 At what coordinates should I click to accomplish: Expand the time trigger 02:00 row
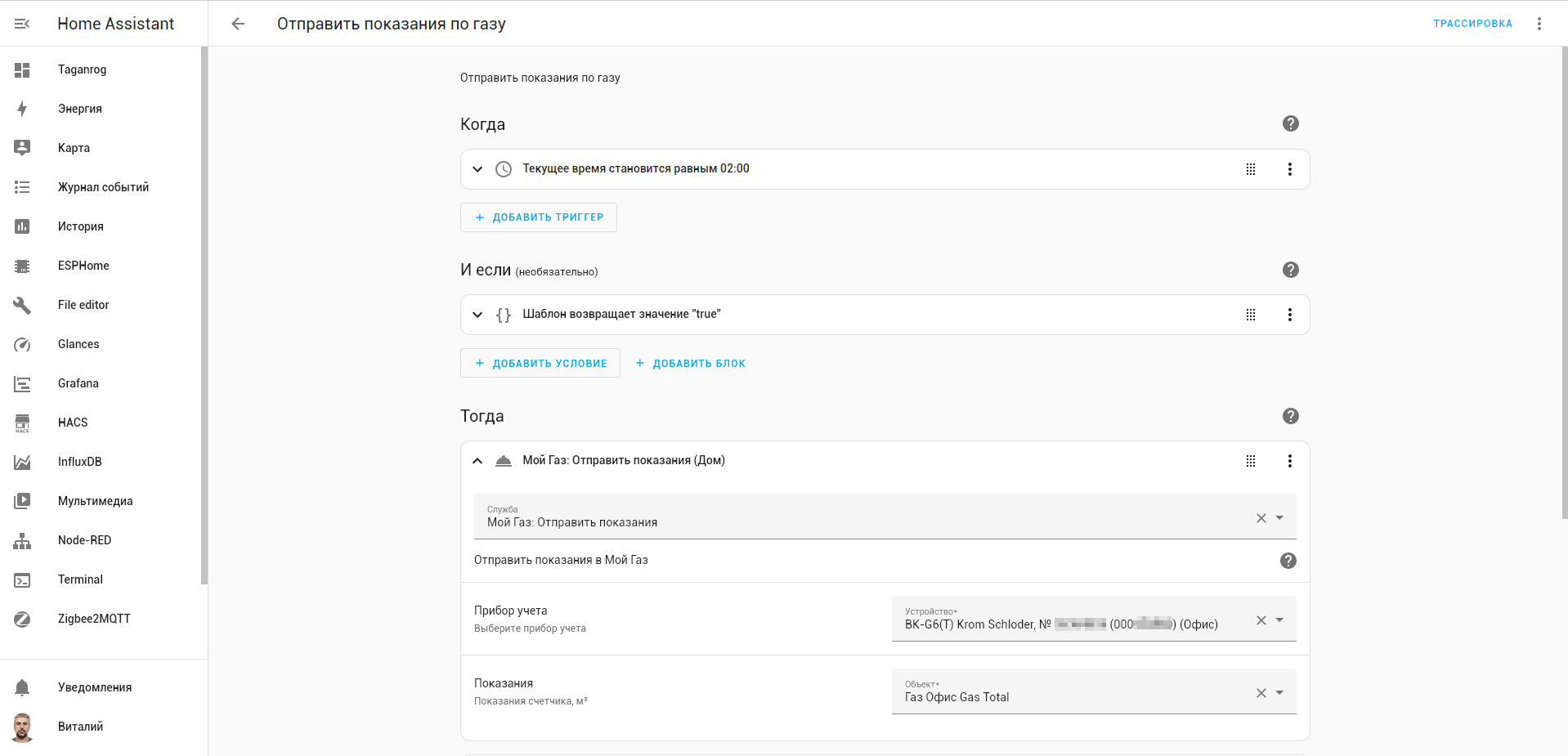pos(477,169)
